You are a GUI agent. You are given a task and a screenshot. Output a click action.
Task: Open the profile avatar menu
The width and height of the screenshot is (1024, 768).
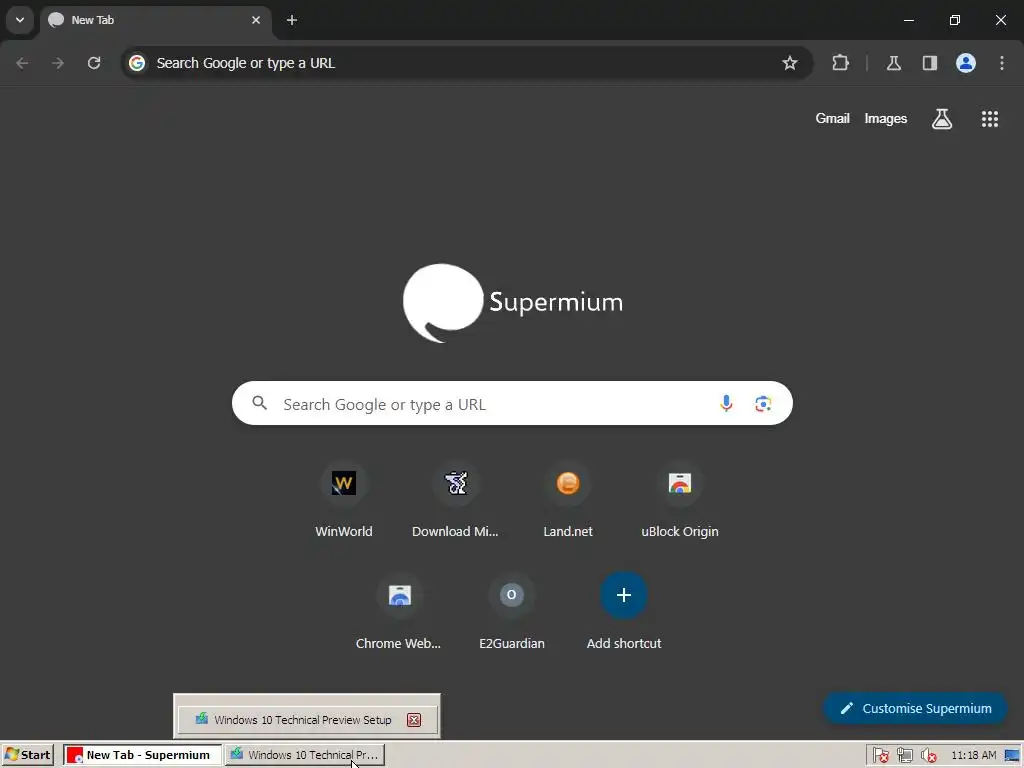pos(966,63)
